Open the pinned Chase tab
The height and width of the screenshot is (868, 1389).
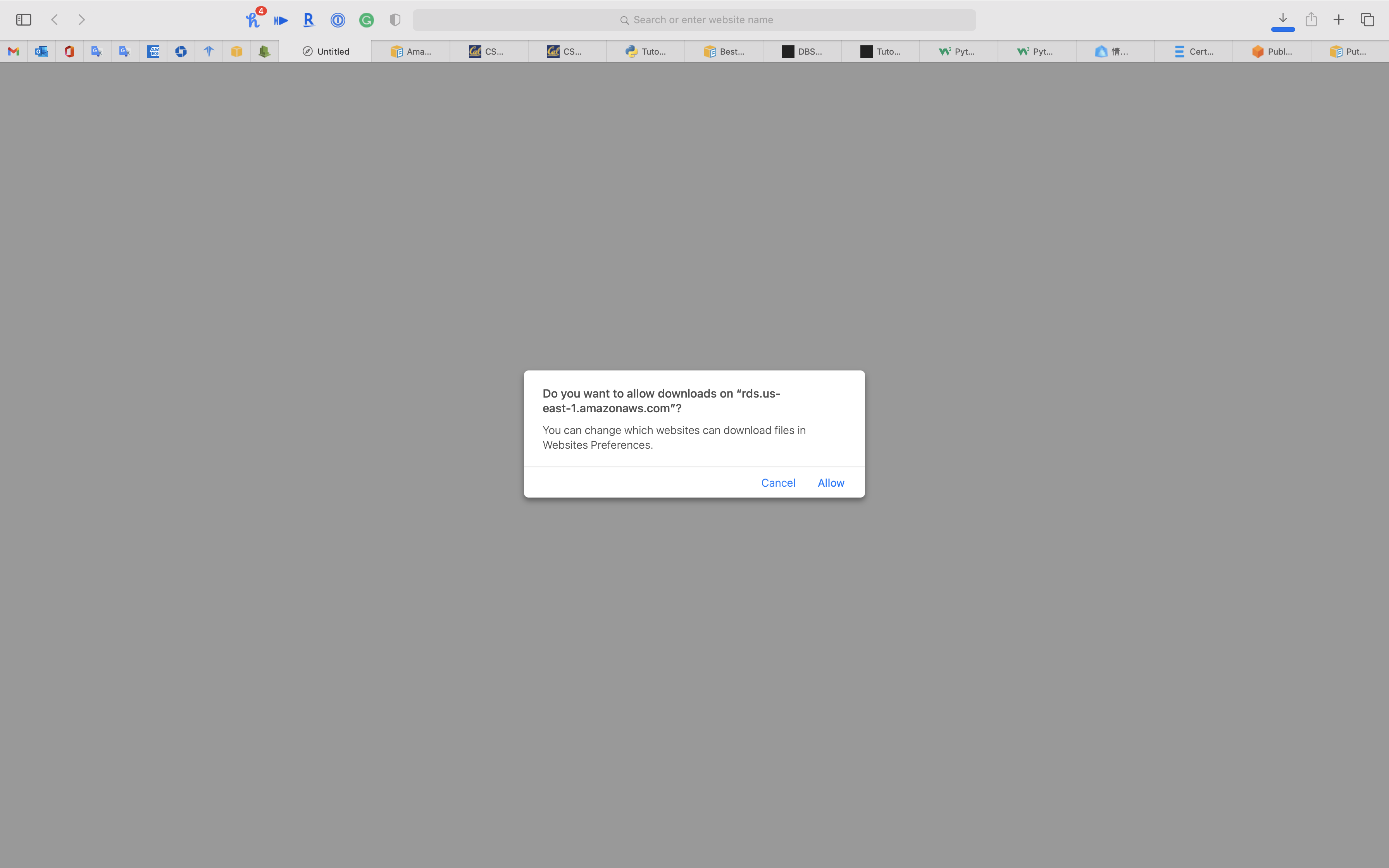coord(181,52)
